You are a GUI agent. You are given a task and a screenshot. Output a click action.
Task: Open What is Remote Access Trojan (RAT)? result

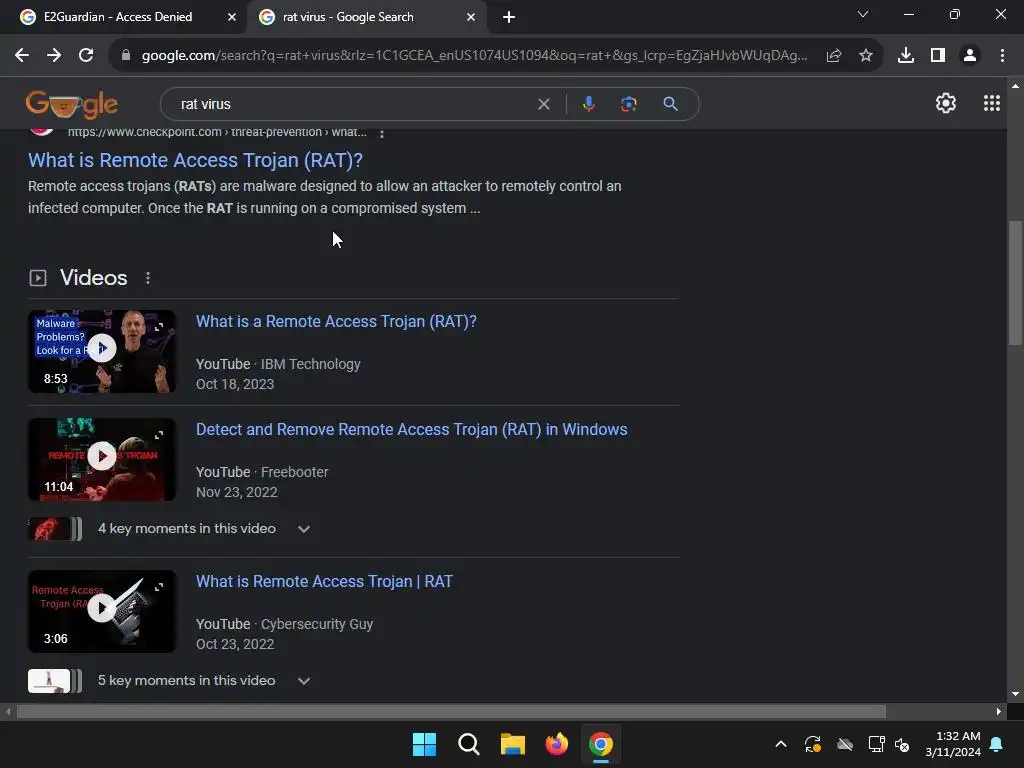(195, 160)
